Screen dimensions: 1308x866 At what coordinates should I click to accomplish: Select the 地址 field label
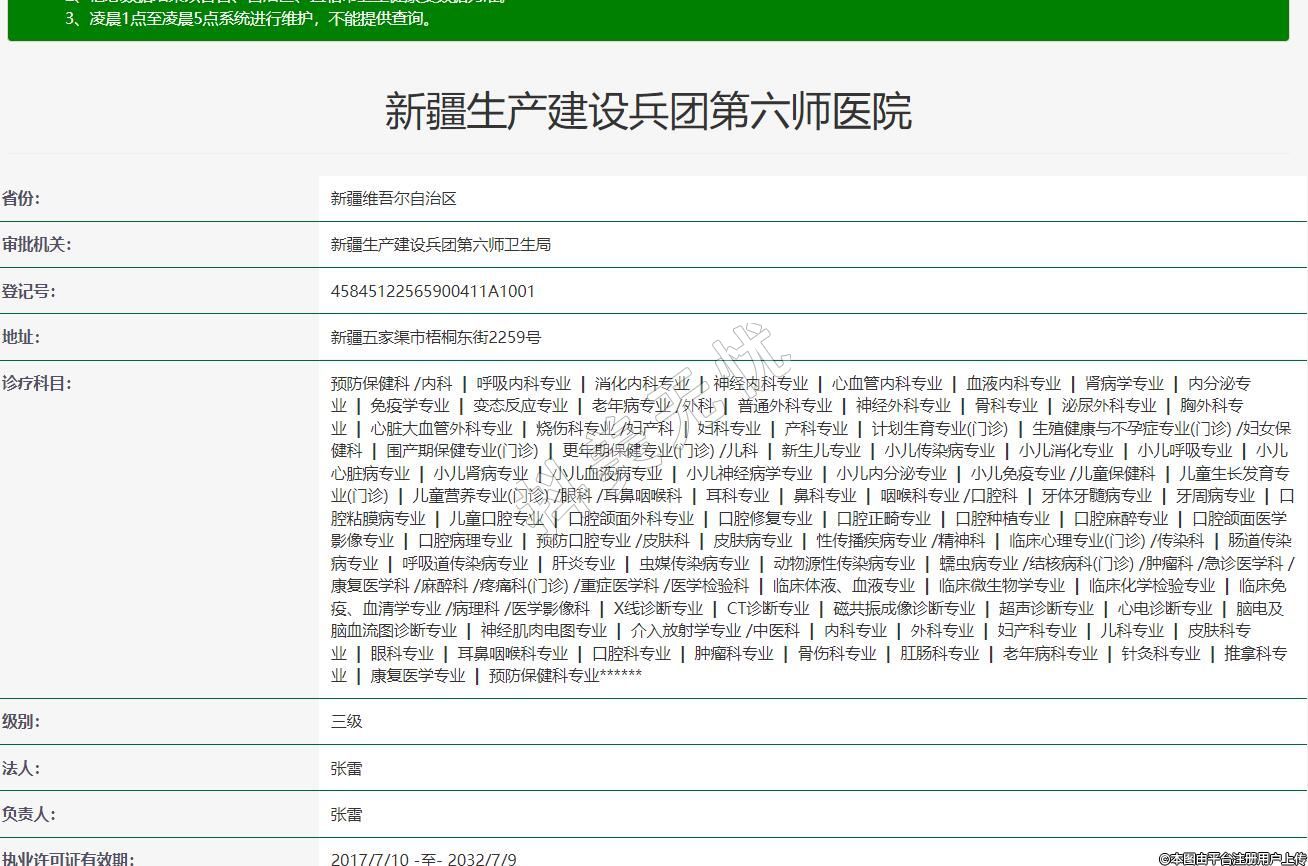[21, 337]
